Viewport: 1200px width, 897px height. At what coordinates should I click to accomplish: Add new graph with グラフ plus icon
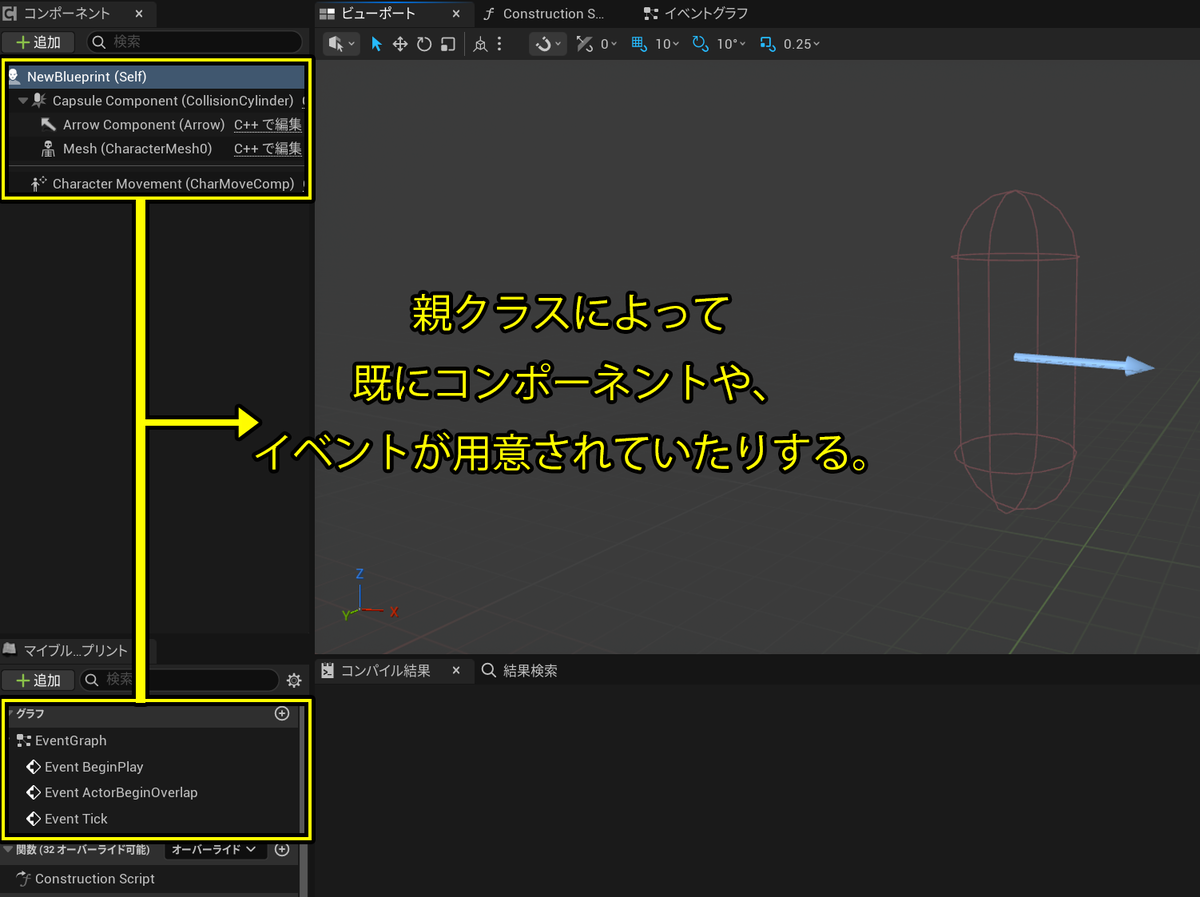(x=282, y=714)
